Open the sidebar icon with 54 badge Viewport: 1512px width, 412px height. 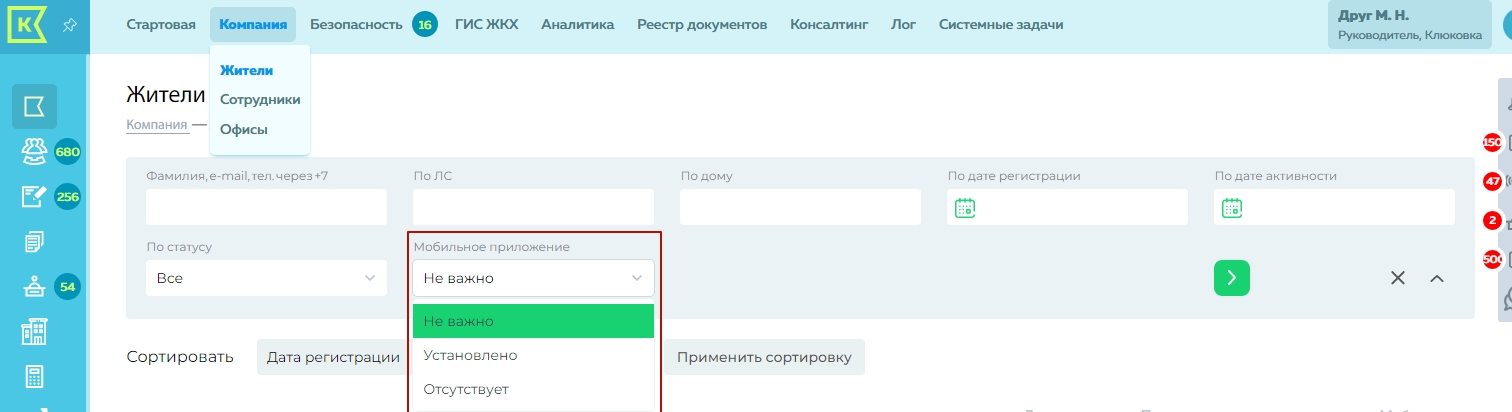34,288
